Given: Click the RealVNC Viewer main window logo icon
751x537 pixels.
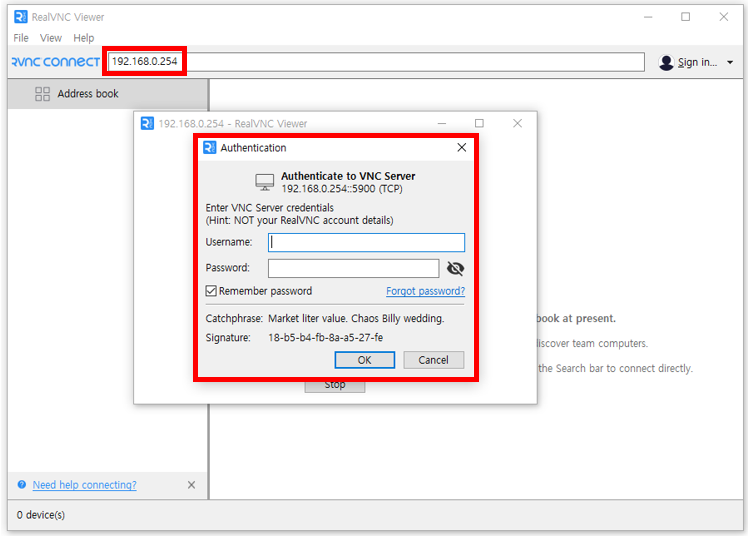Looking at the screenshot, I should (21, 17).
